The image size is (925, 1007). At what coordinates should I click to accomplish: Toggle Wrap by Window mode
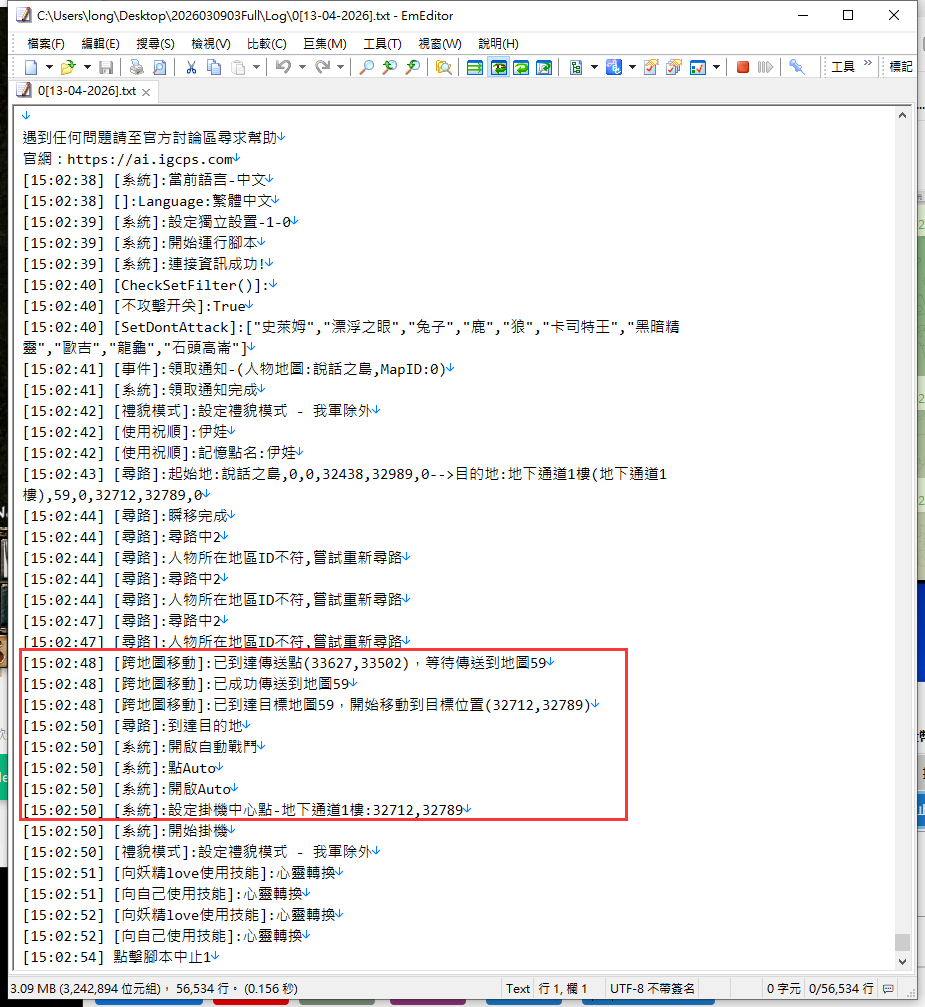[521, 67]
